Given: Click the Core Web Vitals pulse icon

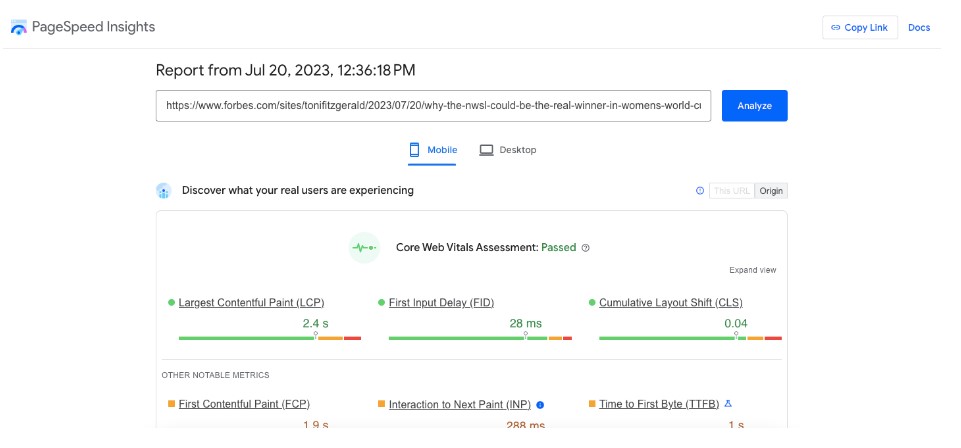Looking at the screenshot, I should tap(364, 247).
